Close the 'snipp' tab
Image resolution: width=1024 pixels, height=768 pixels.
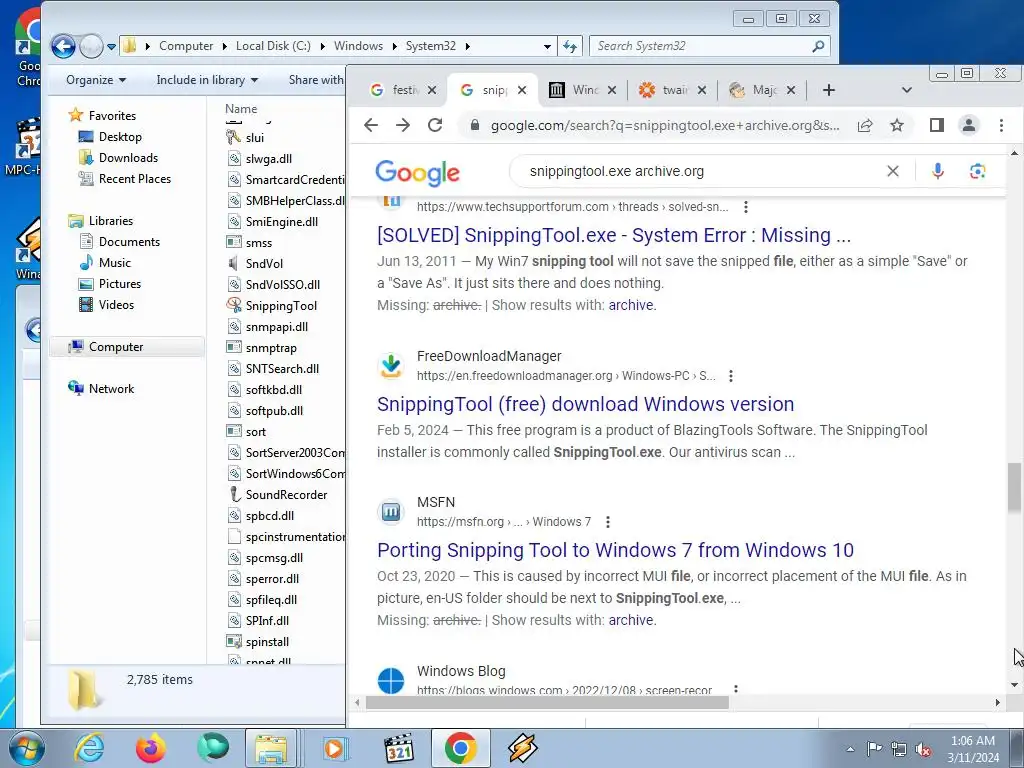[522, 90]
